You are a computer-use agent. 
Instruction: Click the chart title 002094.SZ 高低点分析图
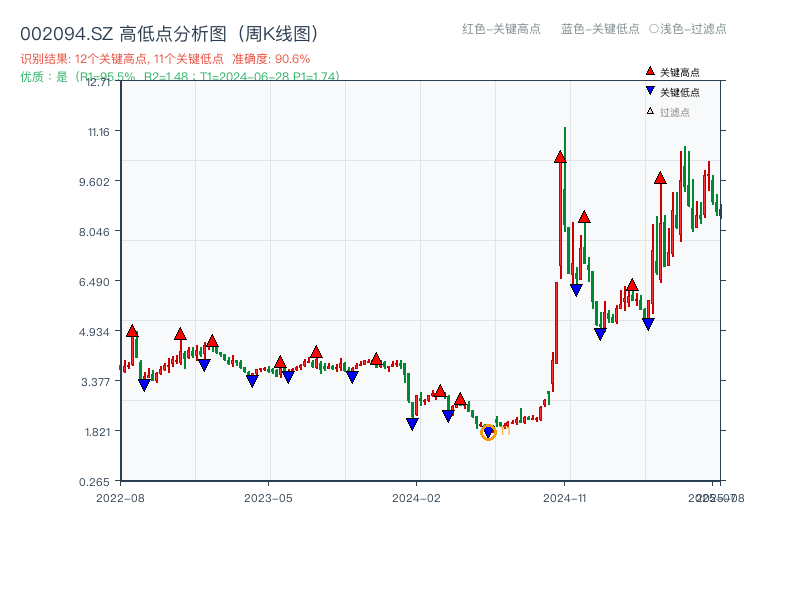coord(170,34)
